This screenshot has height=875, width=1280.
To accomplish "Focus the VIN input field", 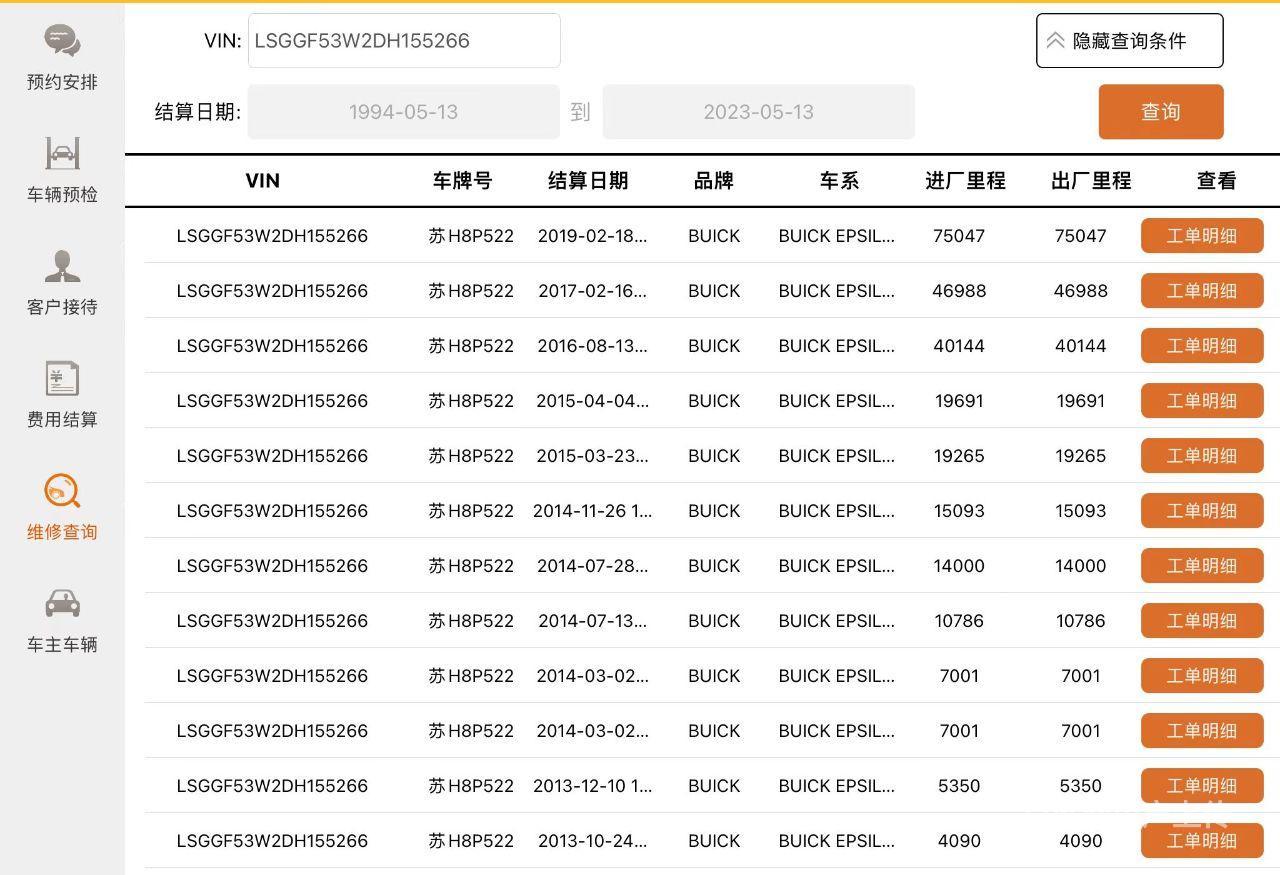I will click(404, 41).
